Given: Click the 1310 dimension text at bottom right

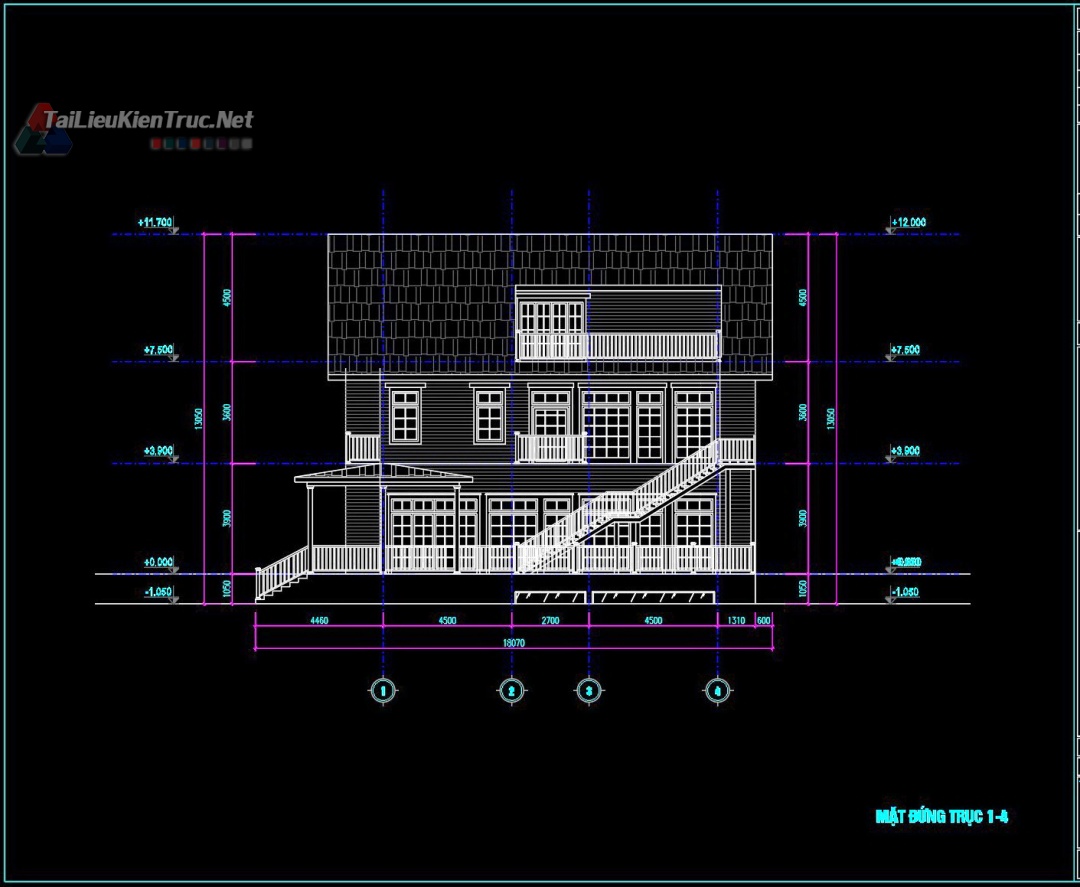Looking at the screenshot, I should point(736,620).
